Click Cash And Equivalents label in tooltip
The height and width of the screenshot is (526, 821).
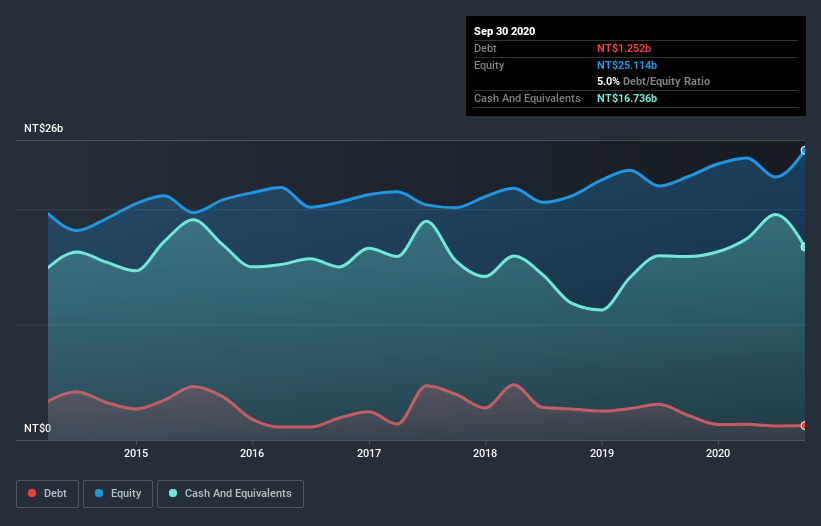coord(527,98)
